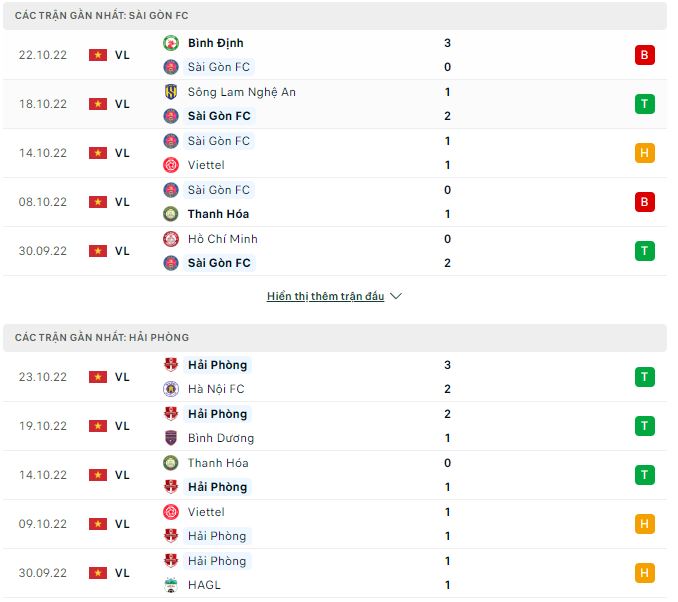Click the Thanh Hóa crest in 08.10.22 match

click(x=170, y=214)
